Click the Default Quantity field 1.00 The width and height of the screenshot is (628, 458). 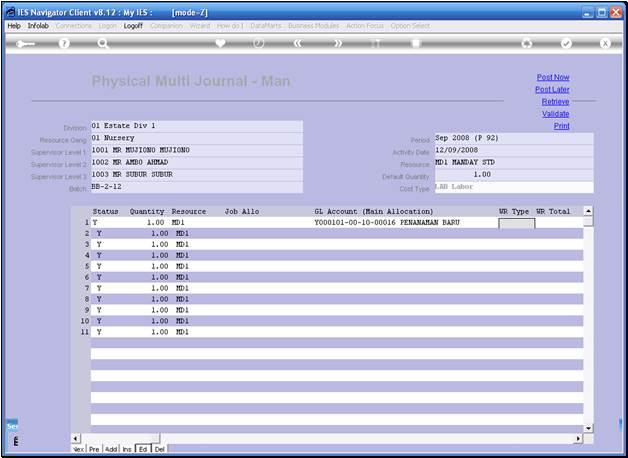(x=514, y=175)
